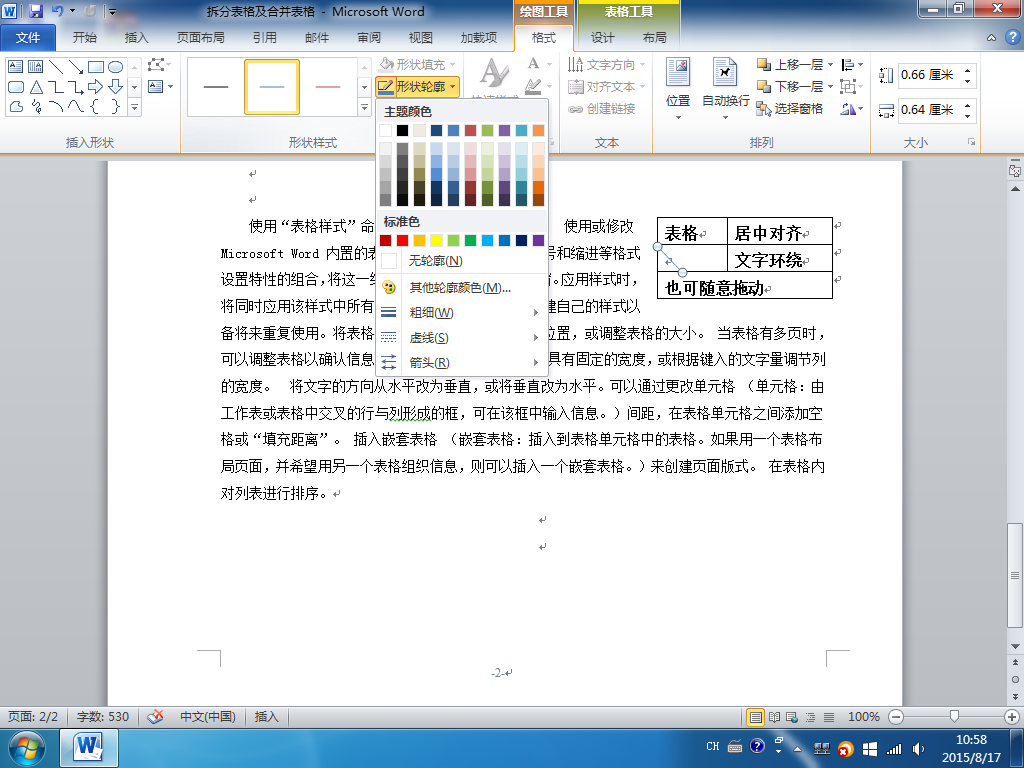Click the spelling check icon in status bar

(155, 716)
